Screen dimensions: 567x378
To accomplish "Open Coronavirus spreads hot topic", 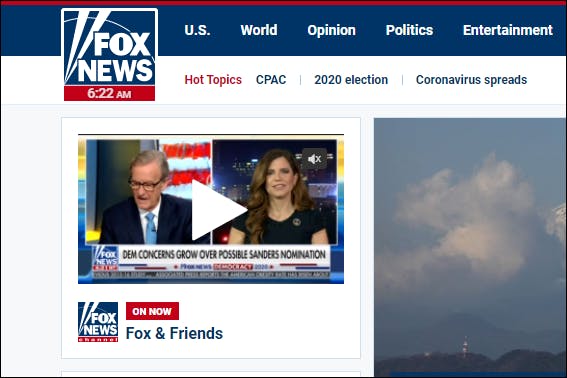I will point(471,80).
